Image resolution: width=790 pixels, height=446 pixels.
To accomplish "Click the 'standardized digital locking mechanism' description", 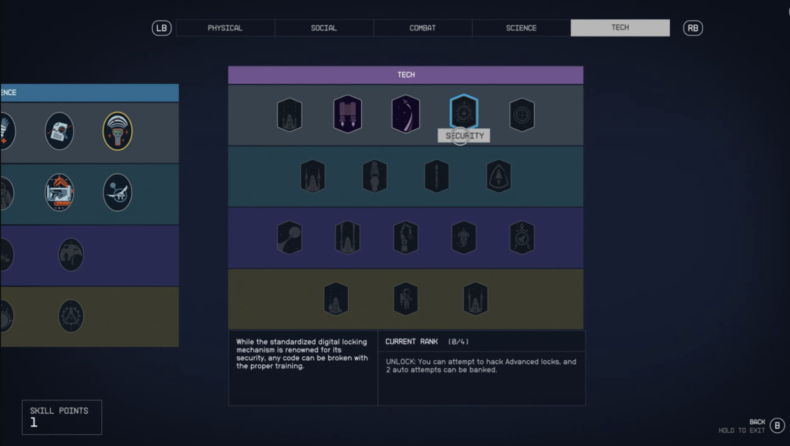I will (x=302, y=354).
